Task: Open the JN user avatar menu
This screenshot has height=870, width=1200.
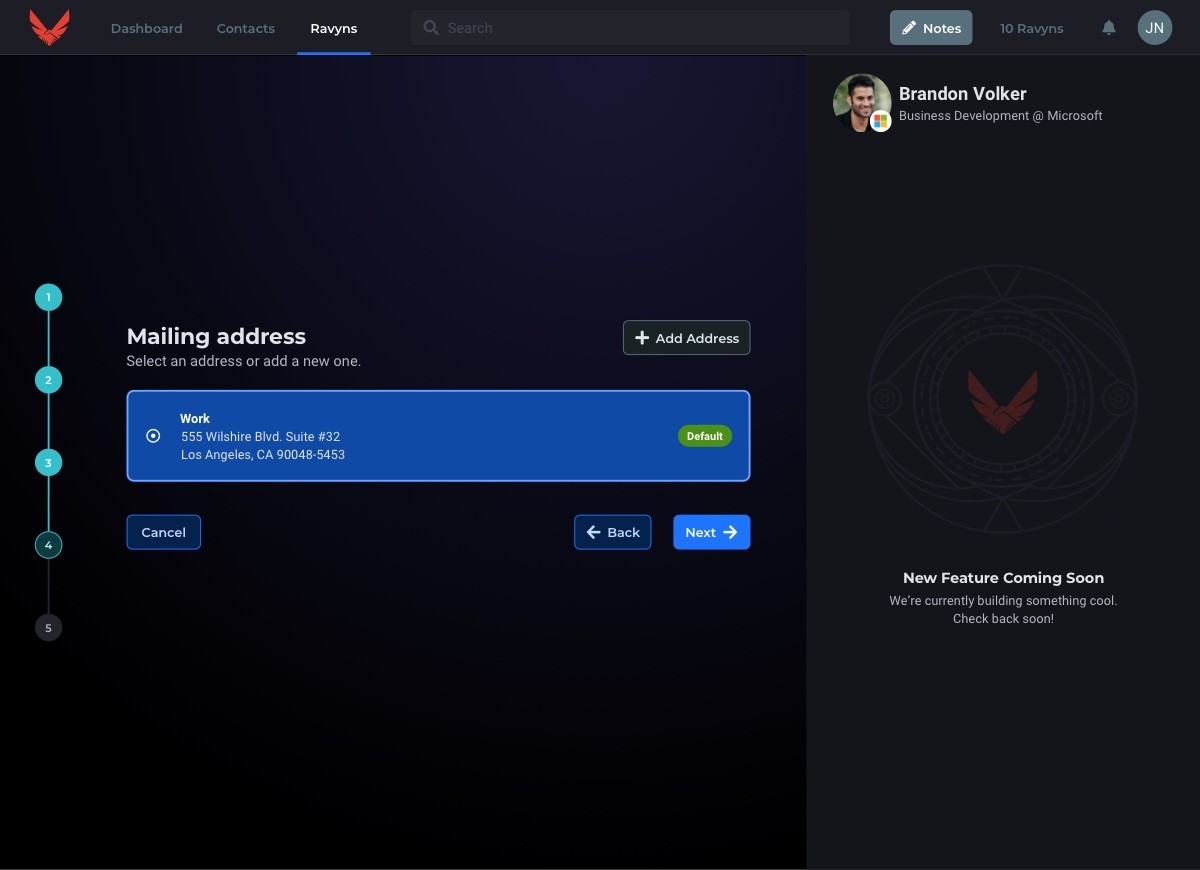Action: (1154, 28)
